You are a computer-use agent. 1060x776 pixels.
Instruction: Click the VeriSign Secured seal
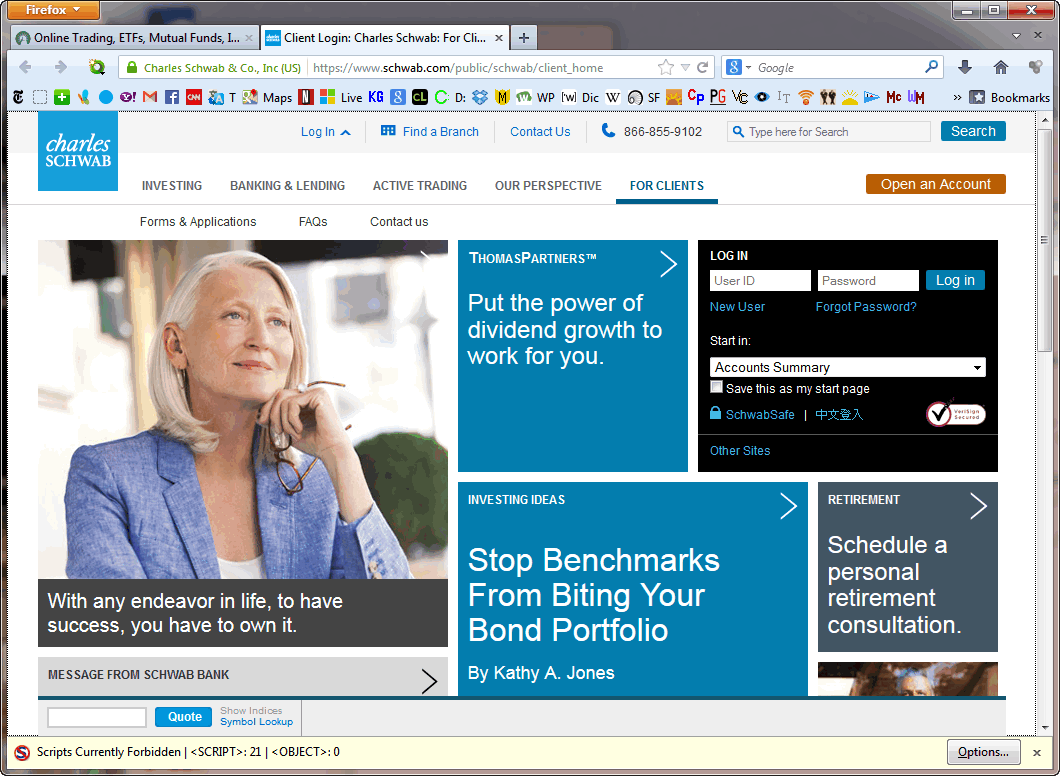coord(955,414)
